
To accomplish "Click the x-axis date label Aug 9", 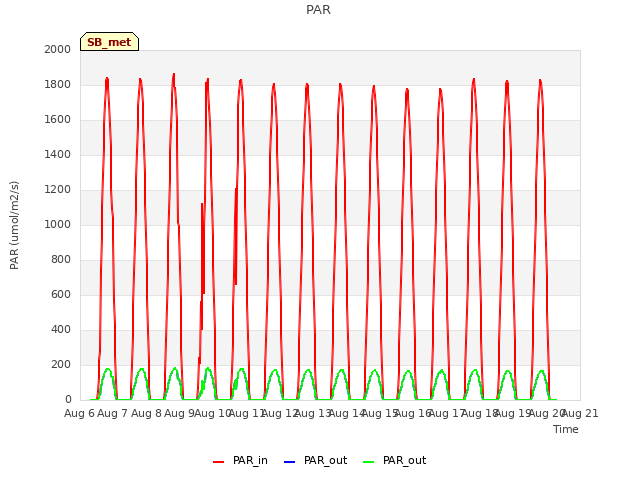I will [180, 413].
